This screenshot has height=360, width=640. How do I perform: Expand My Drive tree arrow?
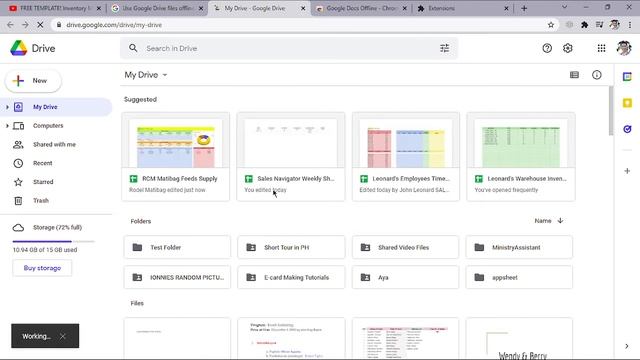click(x=7, y=107)
